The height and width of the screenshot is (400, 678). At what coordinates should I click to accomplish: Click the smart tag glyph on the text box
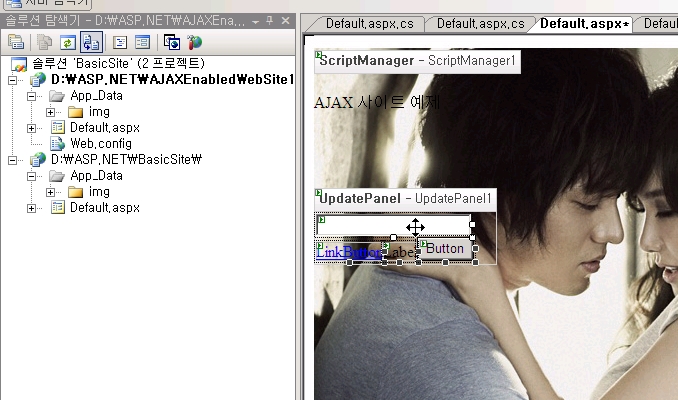pos(321,220)
